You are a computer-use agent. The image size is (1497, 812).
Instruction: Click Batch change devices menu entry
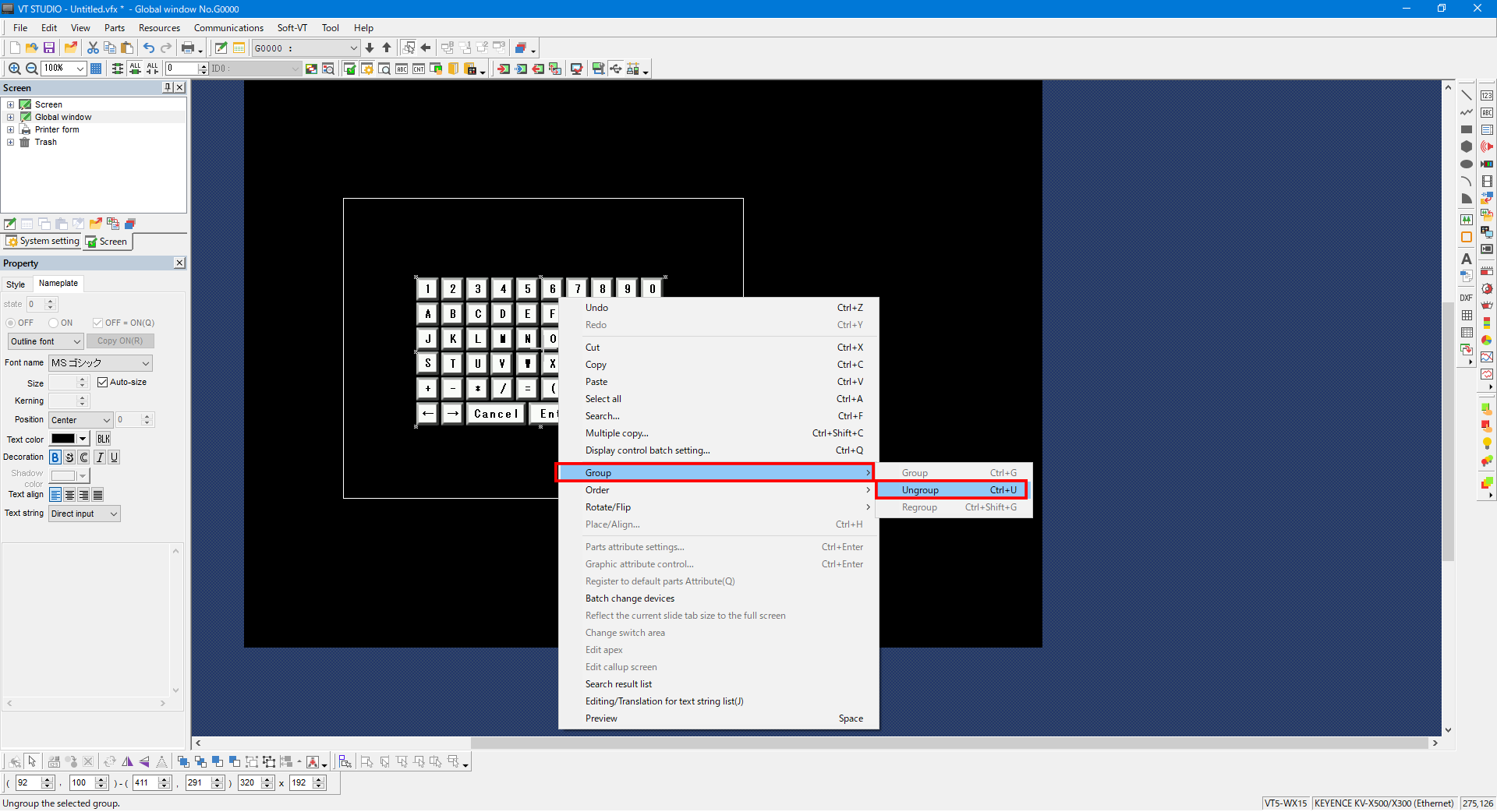tap(630, 598)
